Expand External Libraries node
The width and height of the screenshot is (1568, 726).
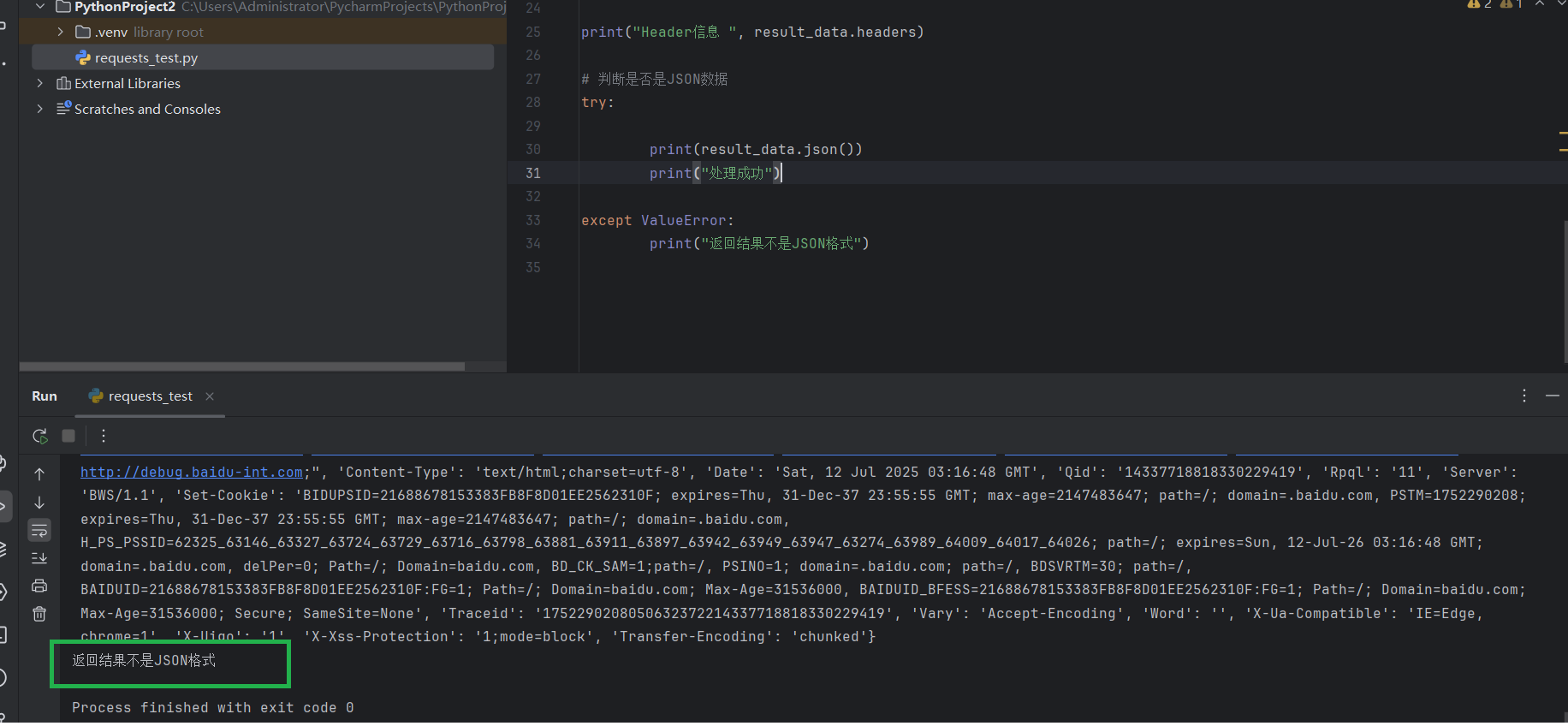pos(40,83)
